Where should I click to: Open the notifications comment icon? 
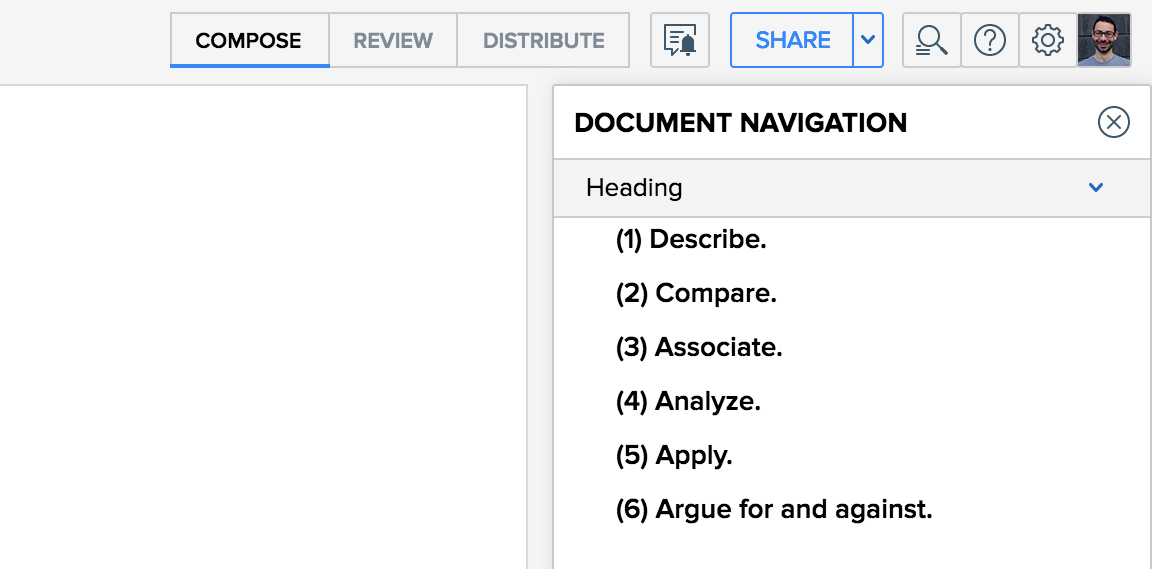680,40
